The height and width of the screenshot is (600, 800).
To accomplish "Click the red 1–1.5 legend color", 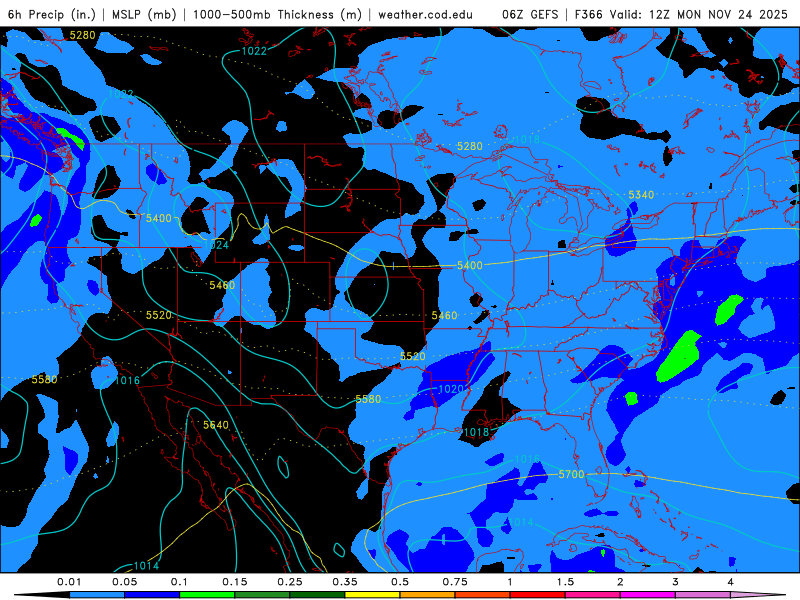I will pos(538,595).
